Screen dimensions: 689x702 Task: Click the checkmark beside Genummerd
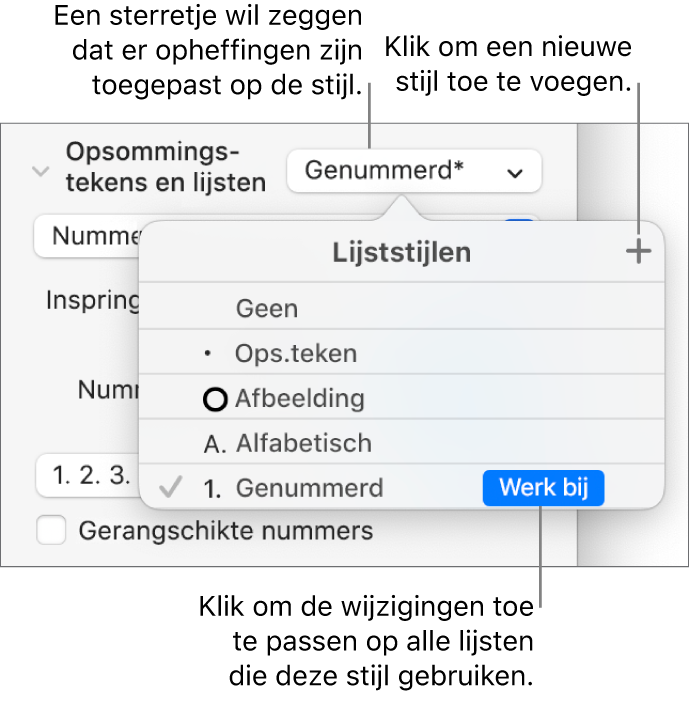(x=172, y=488)
